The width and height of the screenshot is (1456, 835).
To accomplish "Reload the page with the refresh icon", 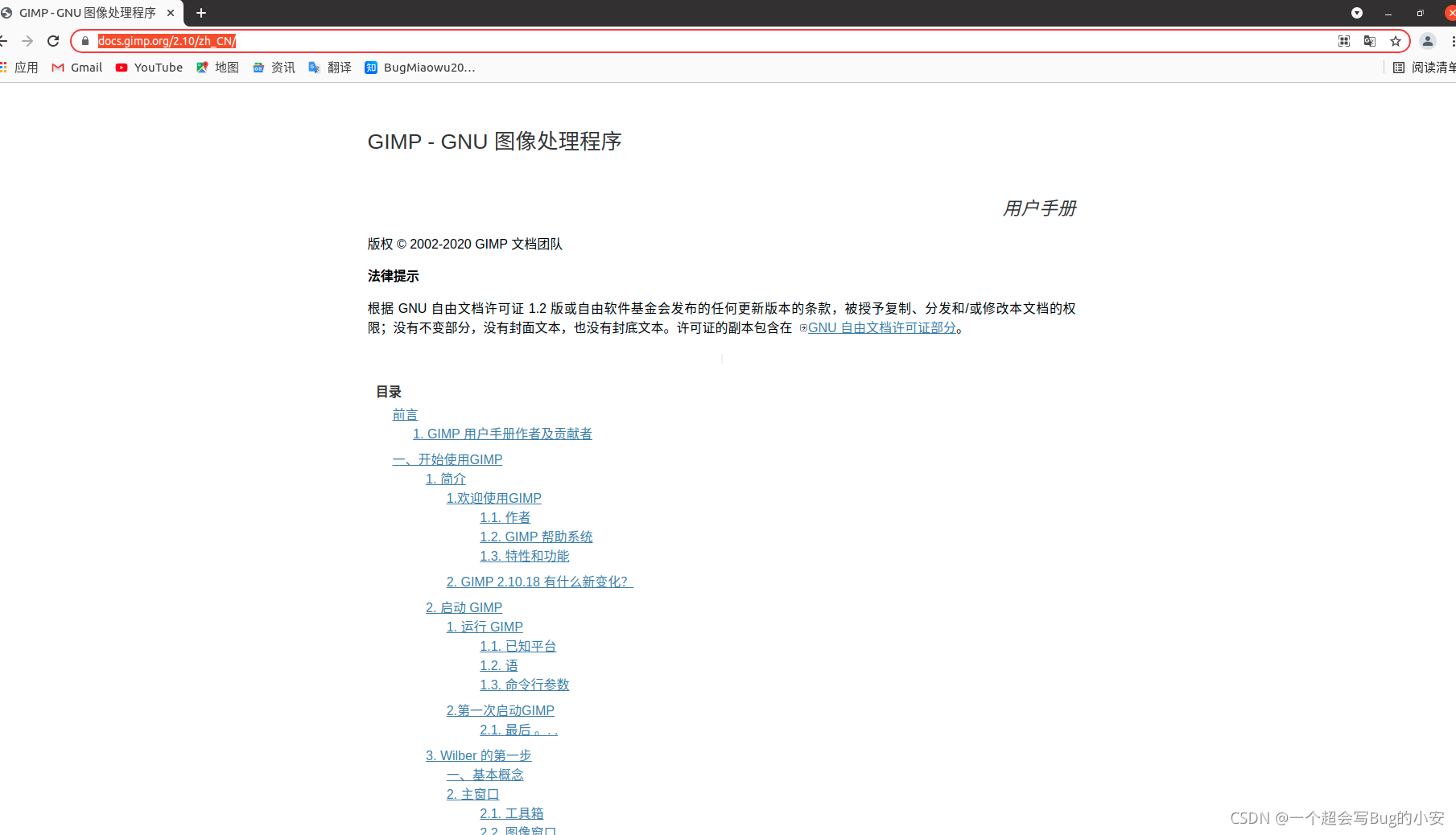I will [53, 41].
